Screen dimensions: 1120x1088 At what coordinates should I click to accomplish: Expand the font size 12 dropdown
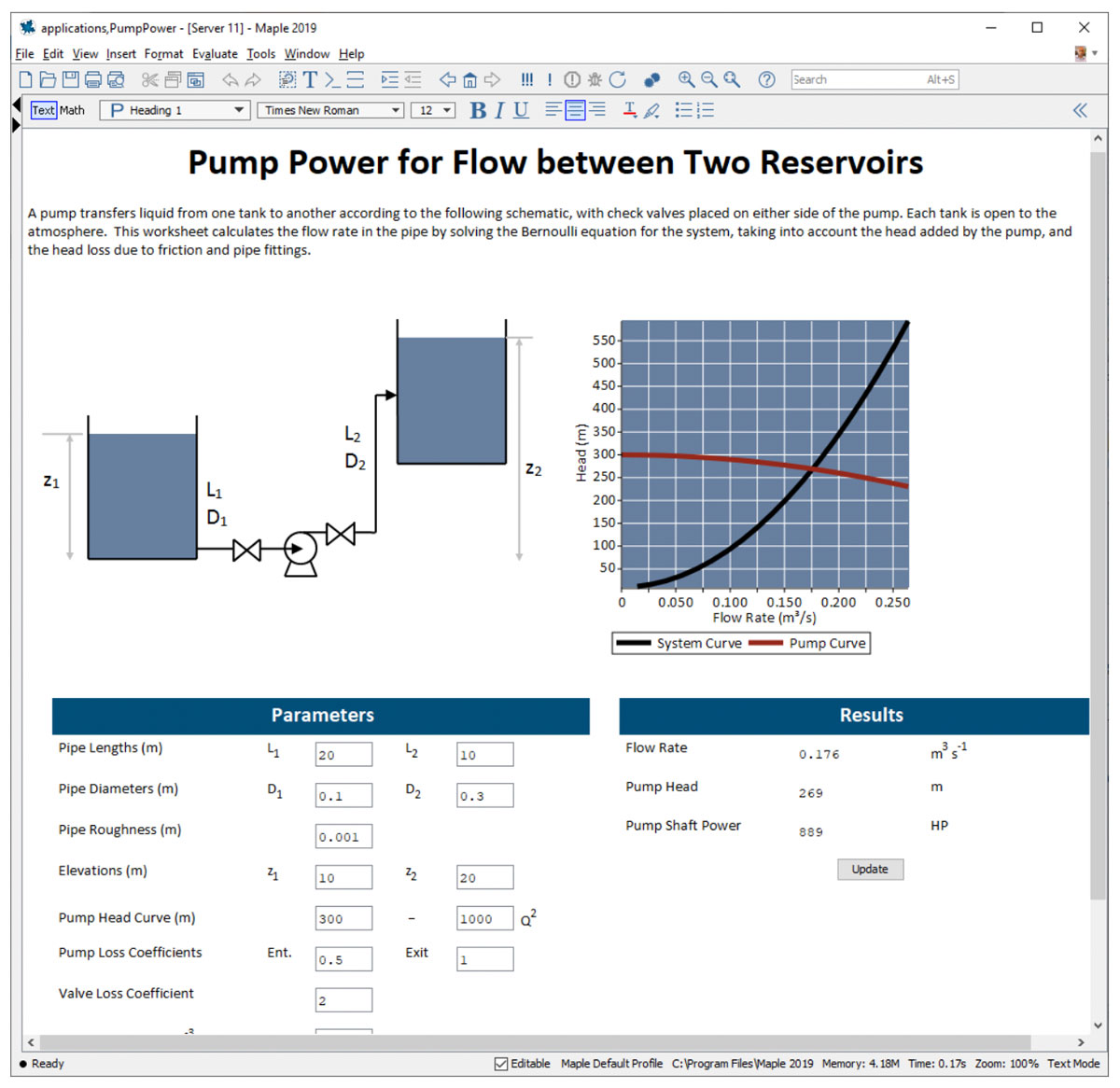447,110
